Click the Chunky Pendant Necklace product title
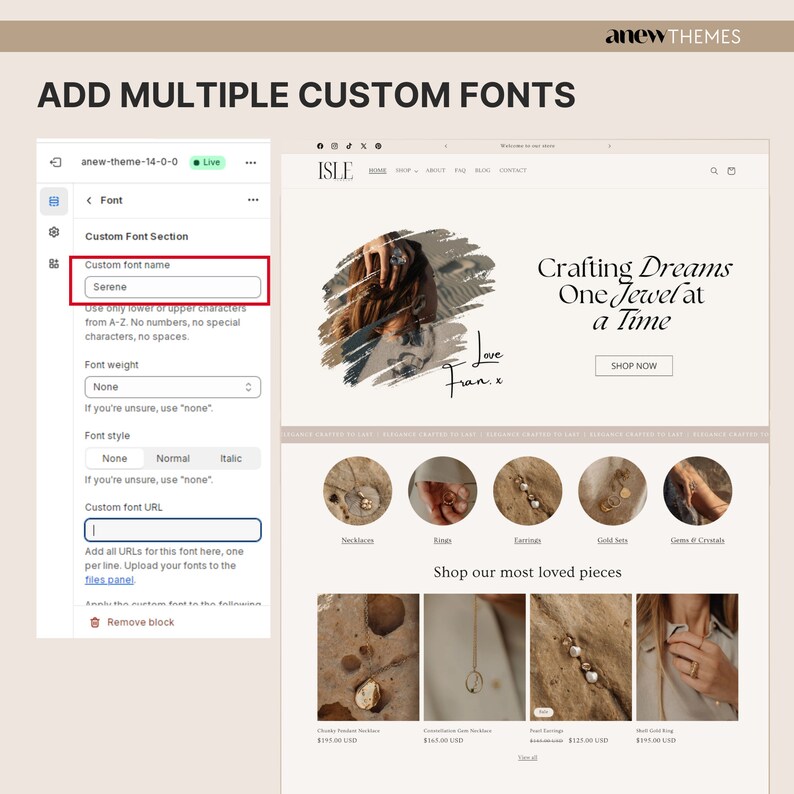The height and width of the screenshot is (794, 794). [x=348, y=731]
